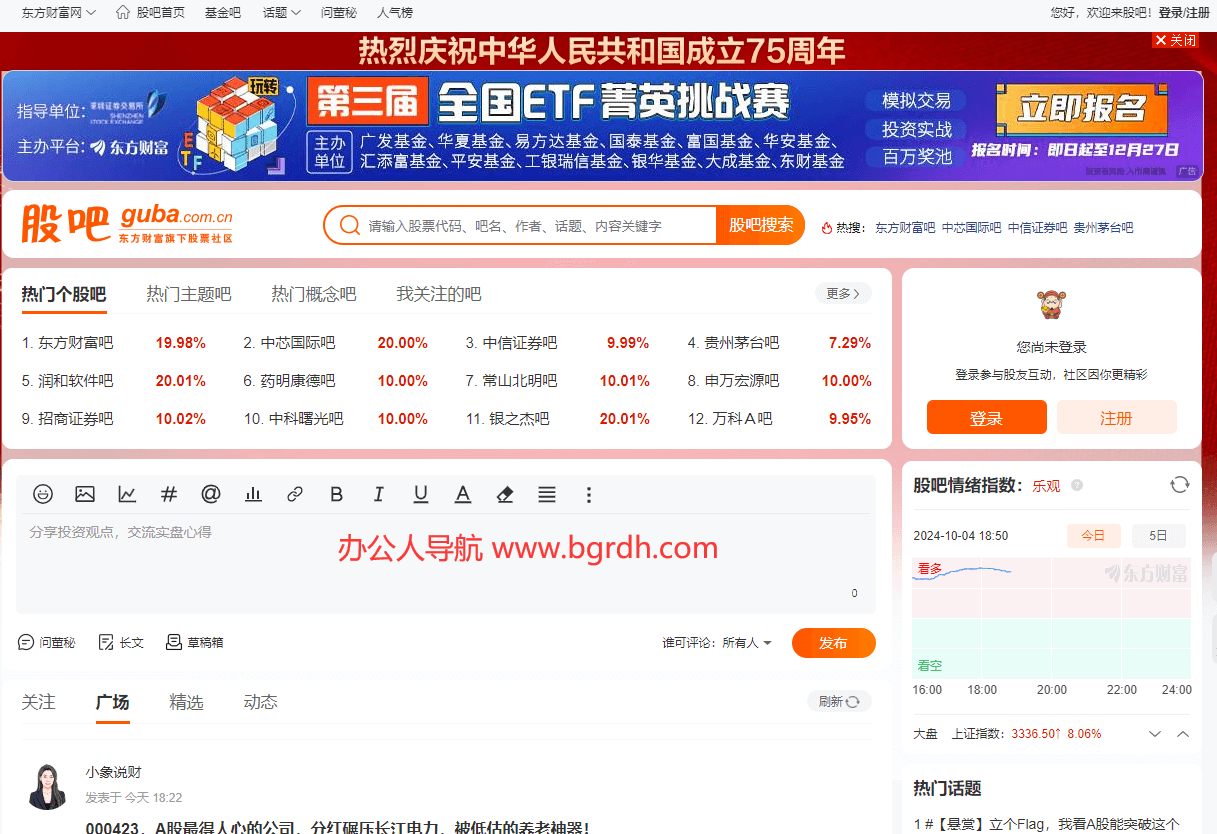The height and width of the screenshot is (834, 1217).
Task: Expand the 话题 dropdown in top navigation
Action: pos(281,13)
